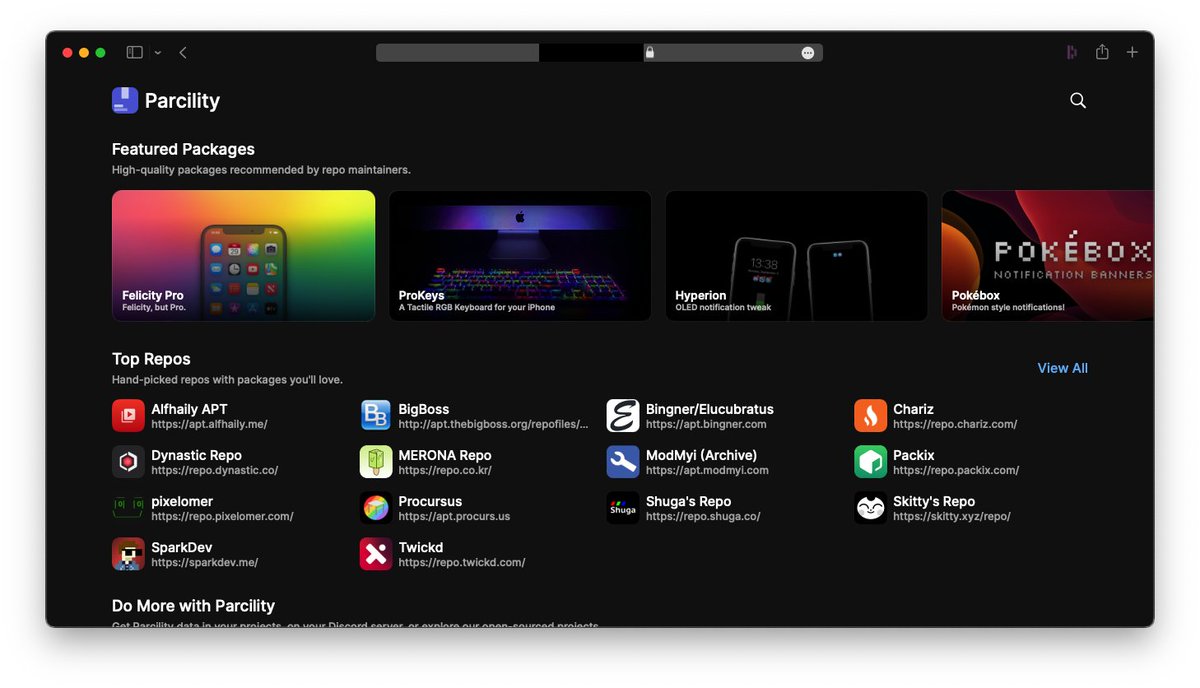Click the Parcility title text
The height and width of the screenshot is (688, 1200).
tap(182, 100)
